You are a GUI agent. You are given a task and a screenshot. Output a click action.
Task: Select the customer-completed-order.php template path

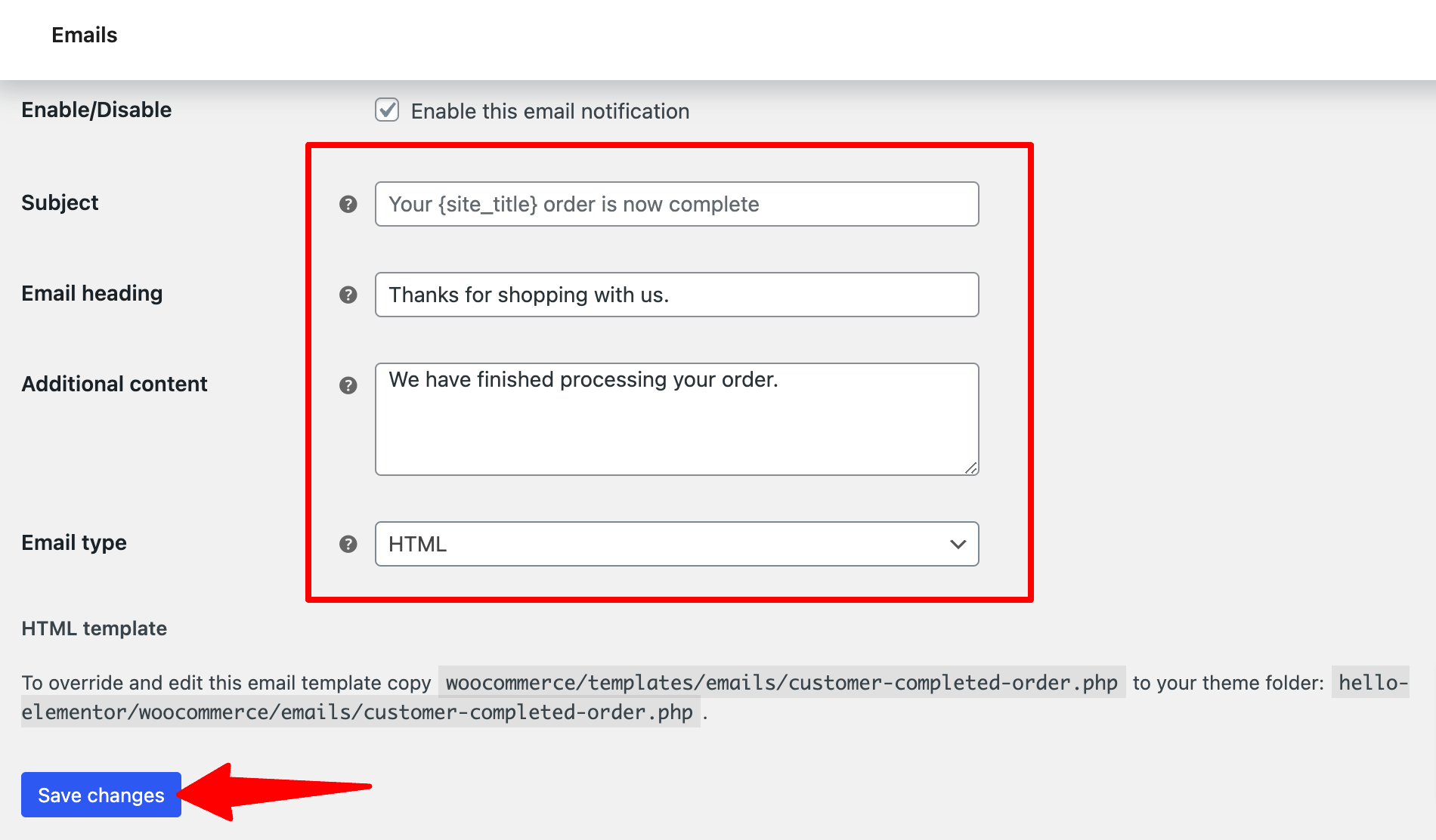781,682
